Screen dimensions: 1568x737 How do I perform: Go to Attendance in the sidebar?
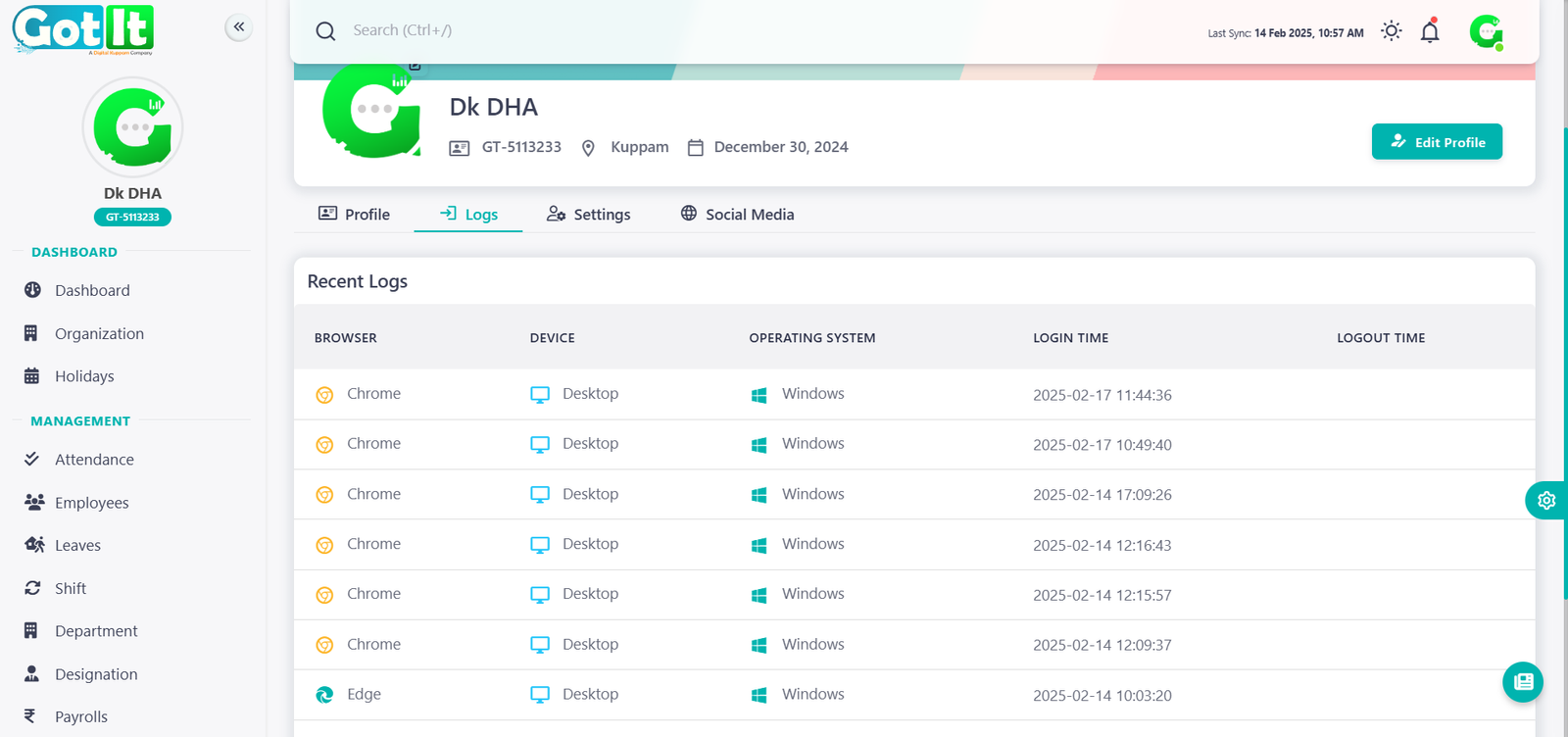pyautogui.click(x=94, y=460)
